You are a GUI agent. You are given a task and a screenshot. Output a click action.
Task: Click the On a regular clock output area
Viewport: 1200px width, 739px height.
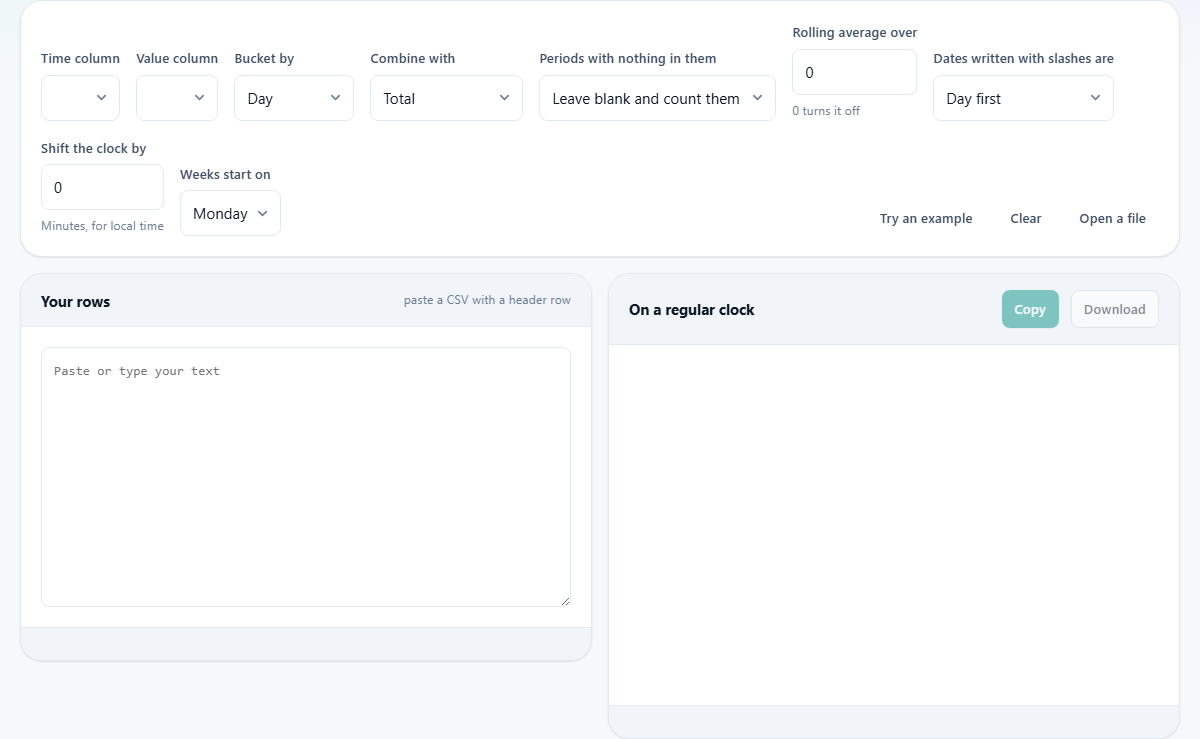pos(894,525)
